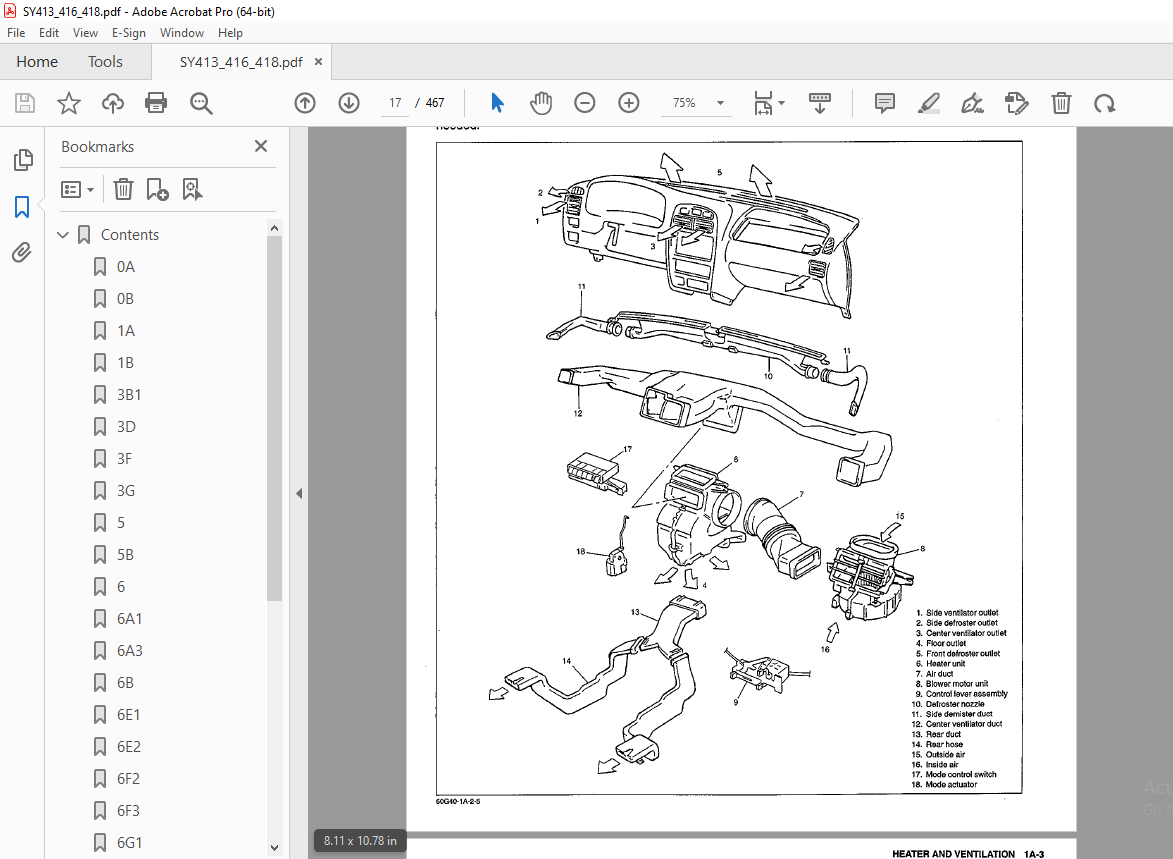The height and width of the screenshot is (859, 1173).
Task: Find the current bookmark icon
Action: coord(192,189)
